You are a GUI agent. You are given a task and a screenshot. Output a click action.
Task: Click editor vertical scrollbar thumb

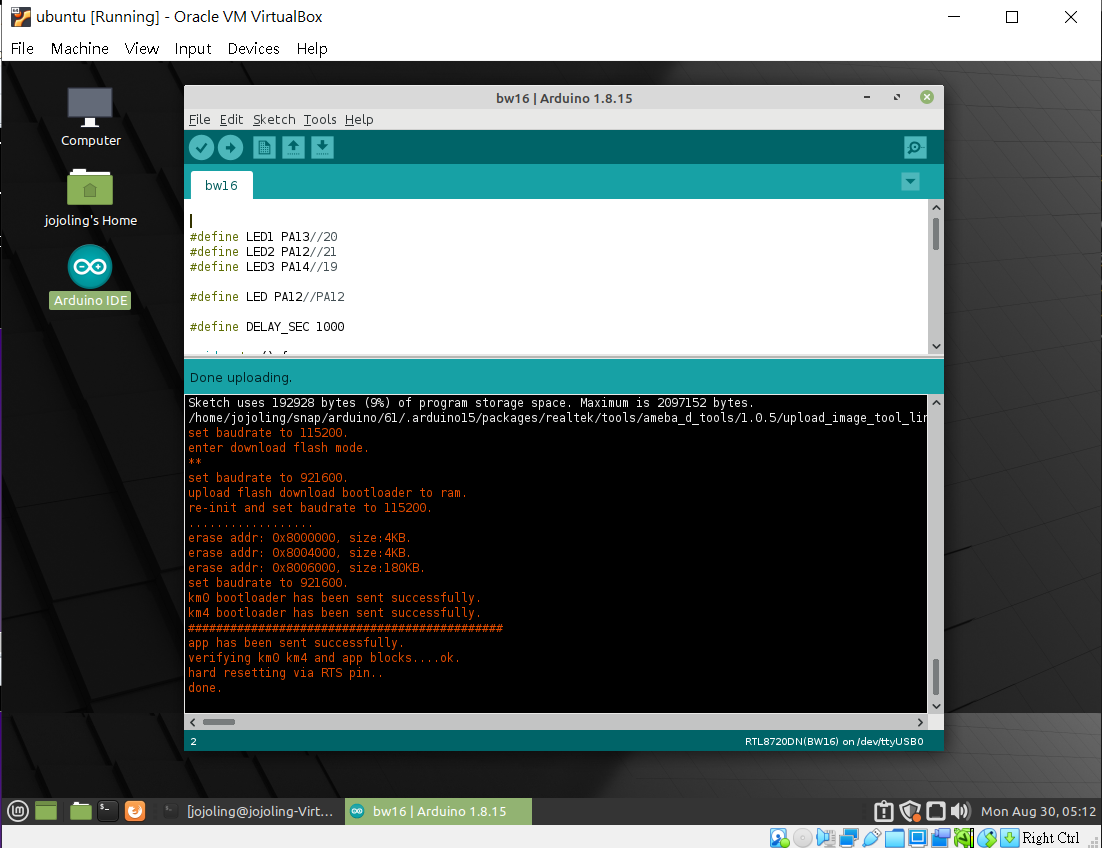[936, 234]
